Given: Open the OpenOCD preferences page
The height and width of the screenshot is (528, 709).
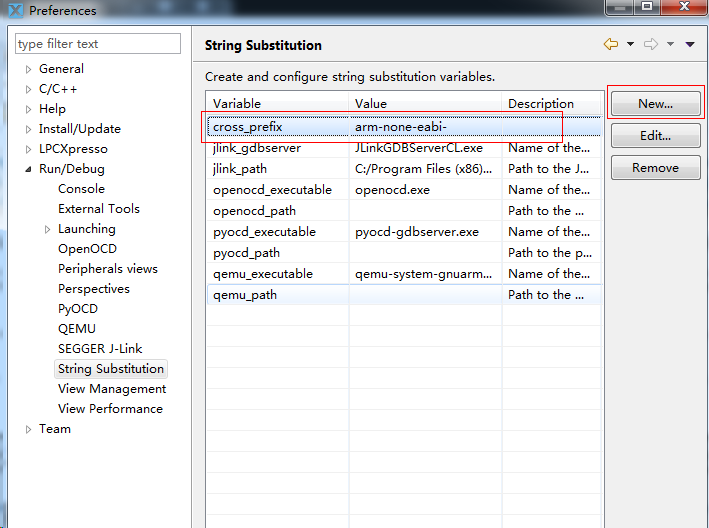Looking at the screenshot, I should click(87, 249).
